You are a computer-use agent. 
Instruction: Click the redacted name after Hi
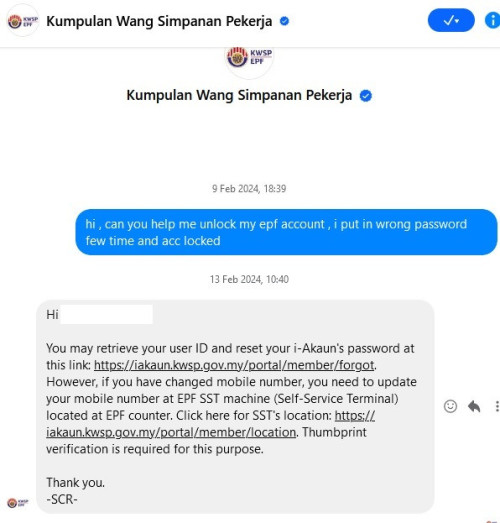click(106, 314)
